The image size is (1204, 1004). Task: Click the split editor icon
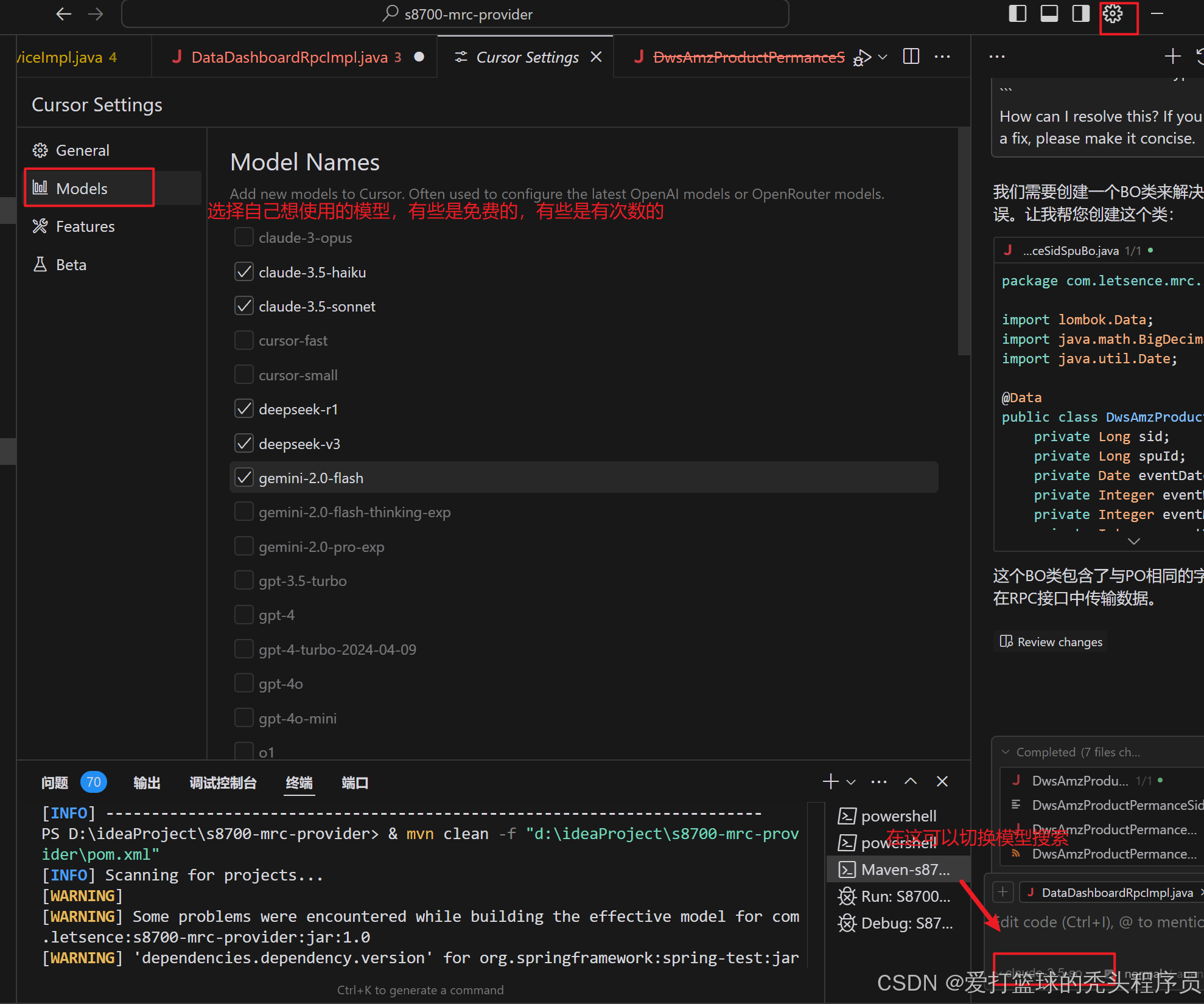click(x=911, y=57)
